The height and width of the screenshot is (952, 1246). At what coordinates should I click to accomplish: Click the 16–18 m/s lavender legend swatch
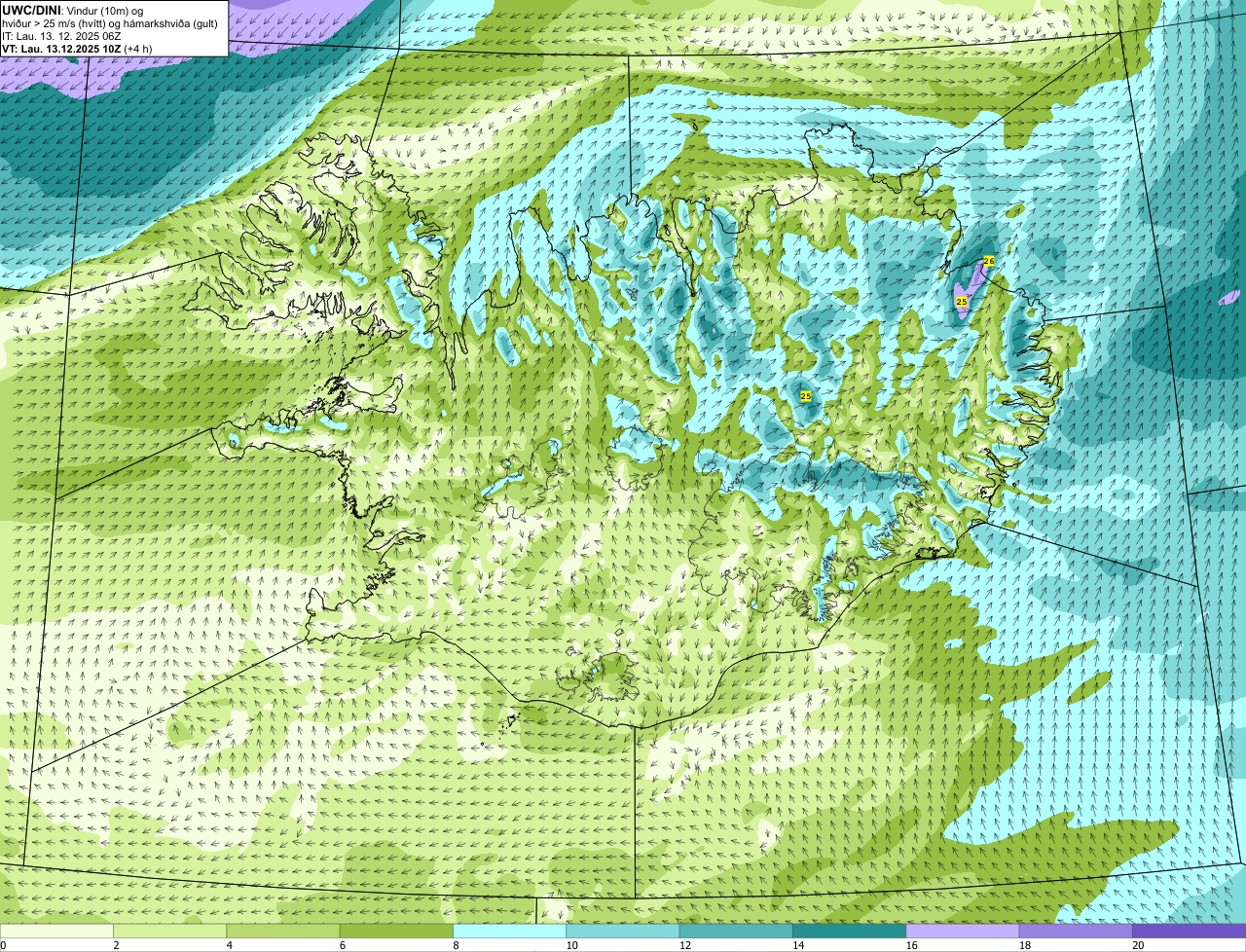click(963, 931)
